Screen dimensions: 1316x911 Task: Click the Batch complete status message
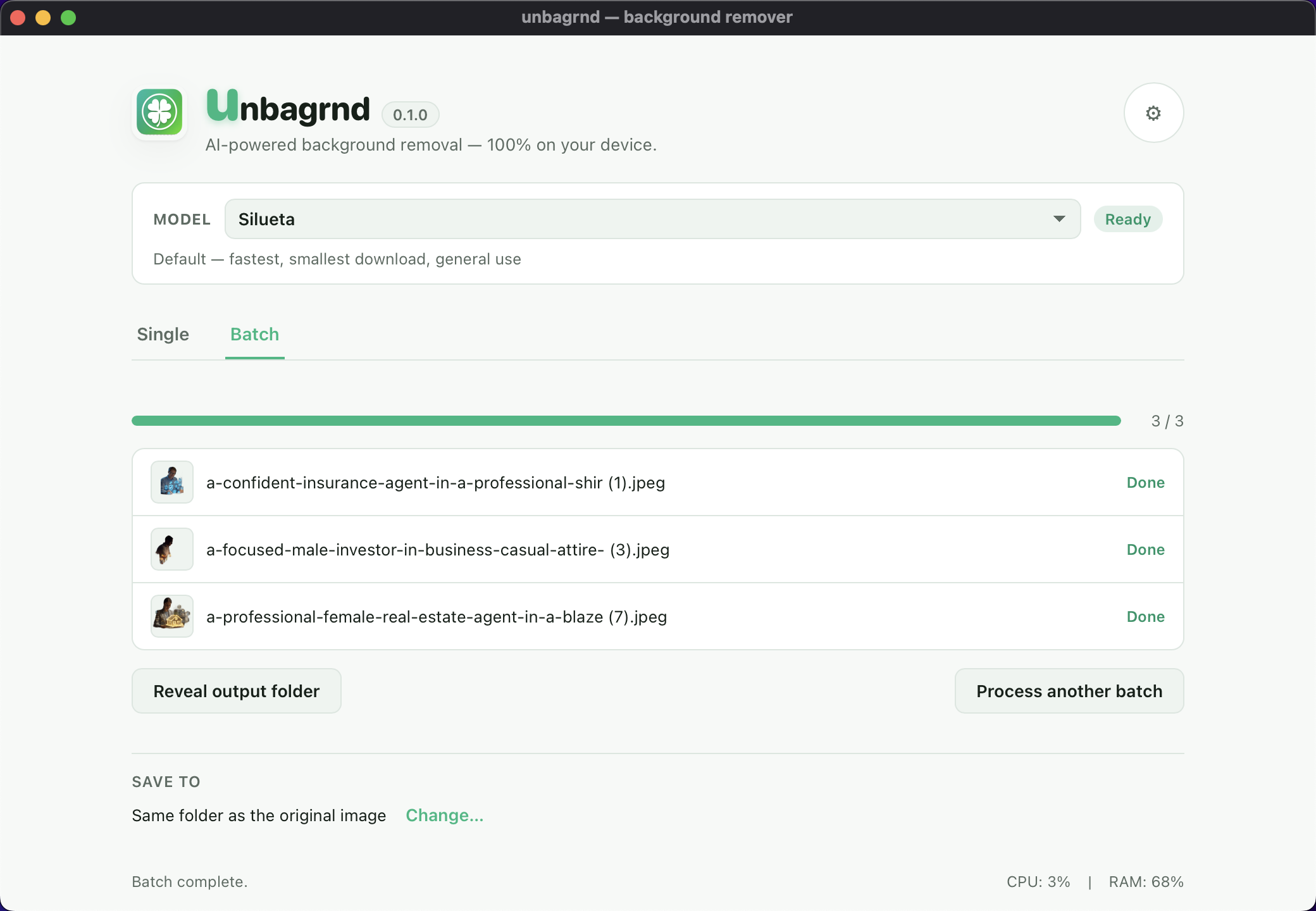[190, 882]
